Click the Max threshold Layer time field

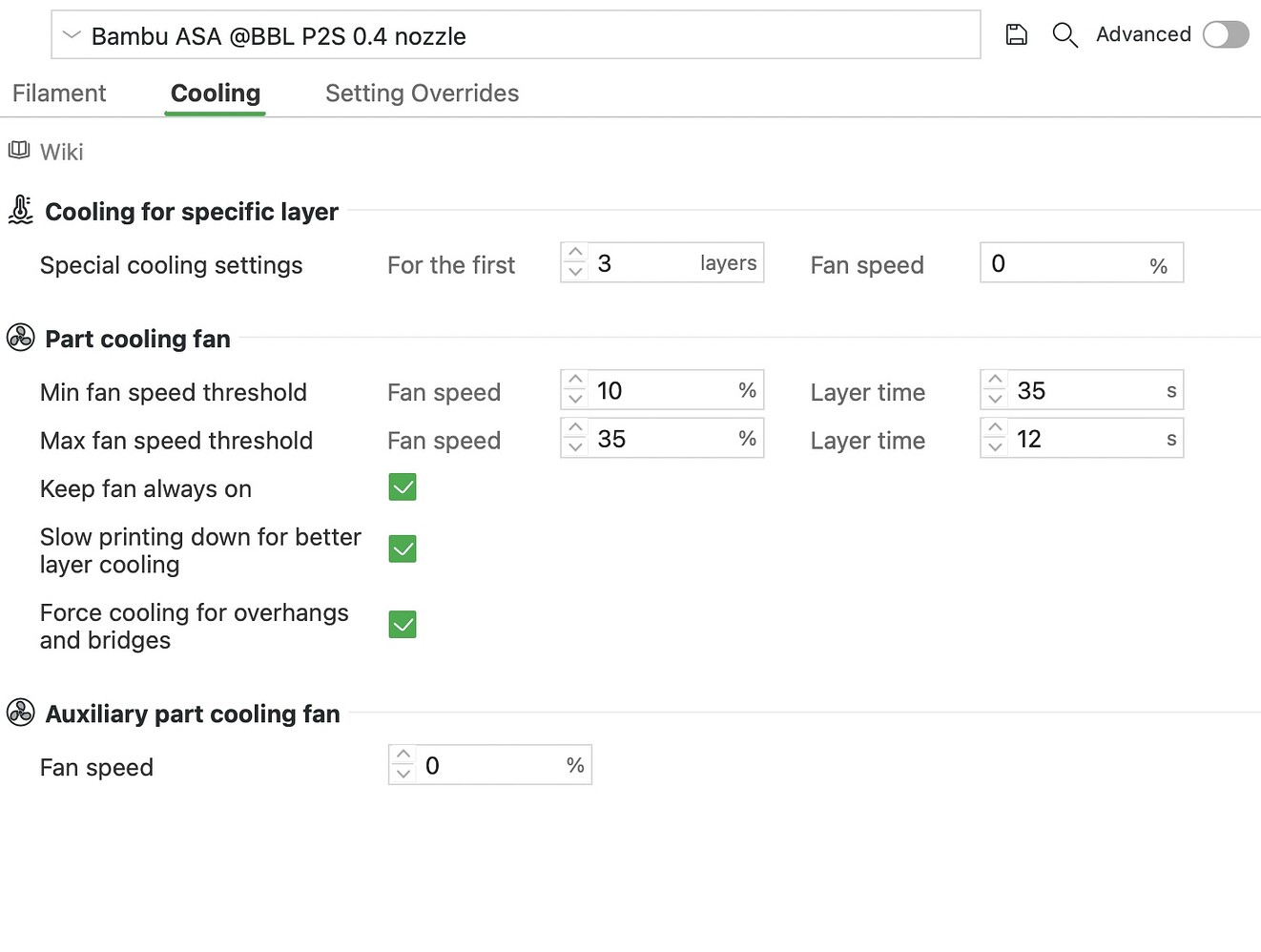[1082, 438]
